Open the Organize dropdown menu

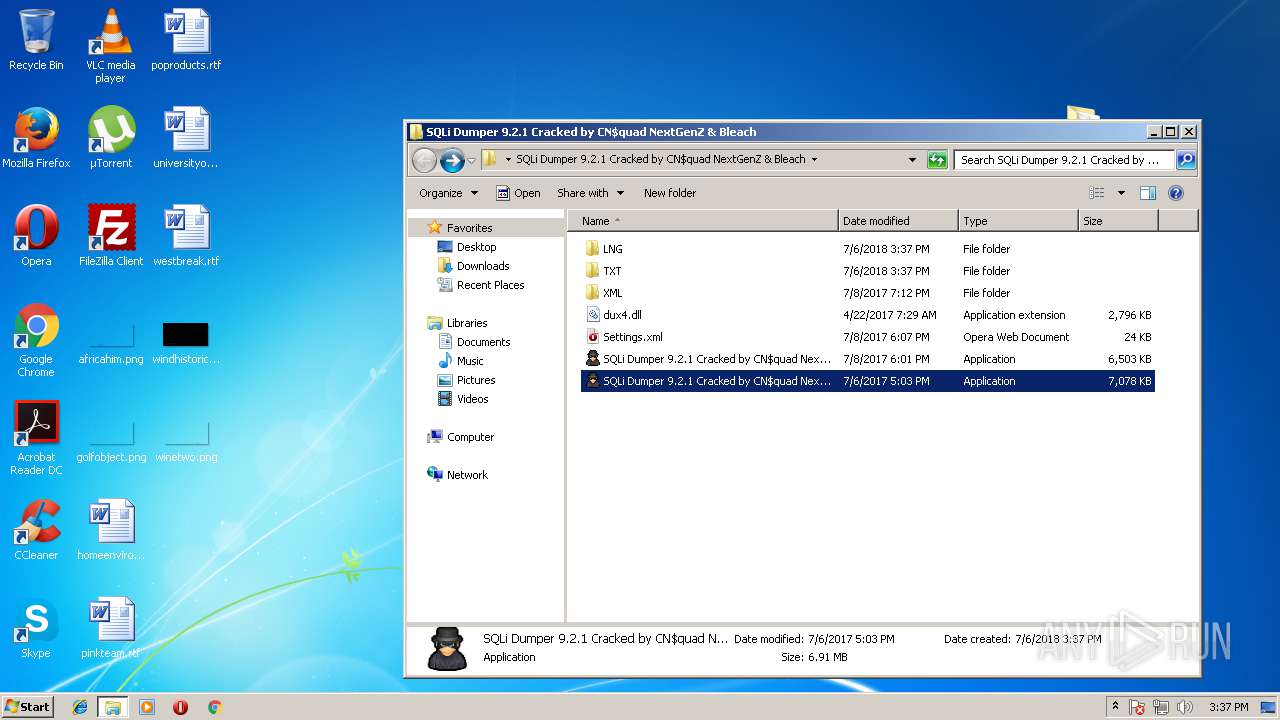point(448,193)
